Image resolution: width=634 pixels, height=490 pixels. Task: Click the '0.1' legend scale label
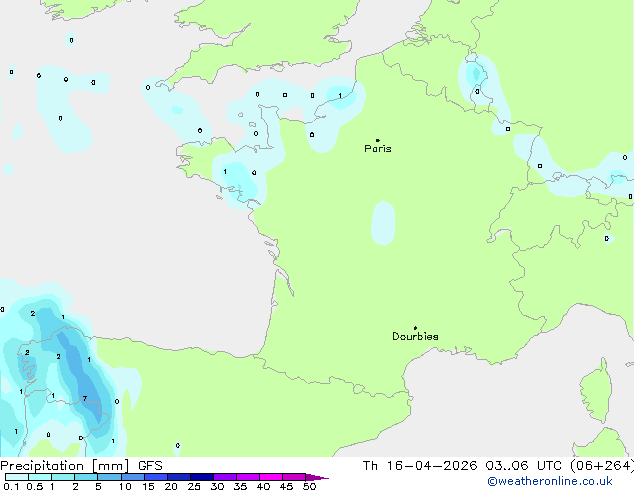click(x=11, y=486)
